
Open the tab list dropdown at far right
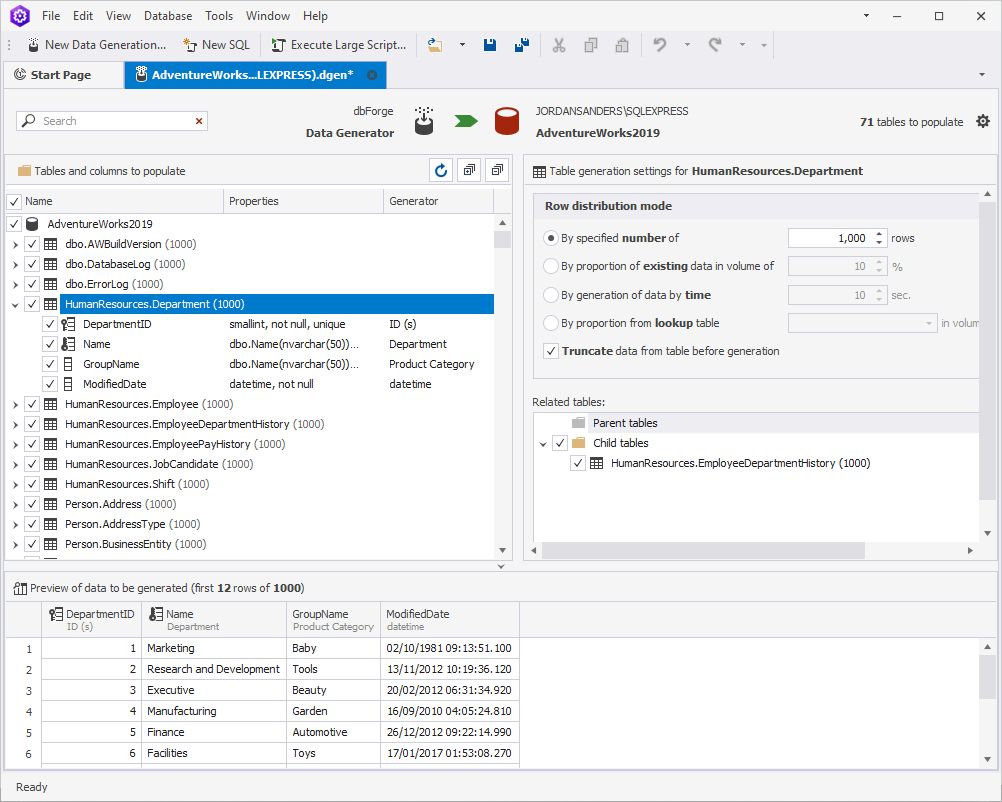[982, 75]
